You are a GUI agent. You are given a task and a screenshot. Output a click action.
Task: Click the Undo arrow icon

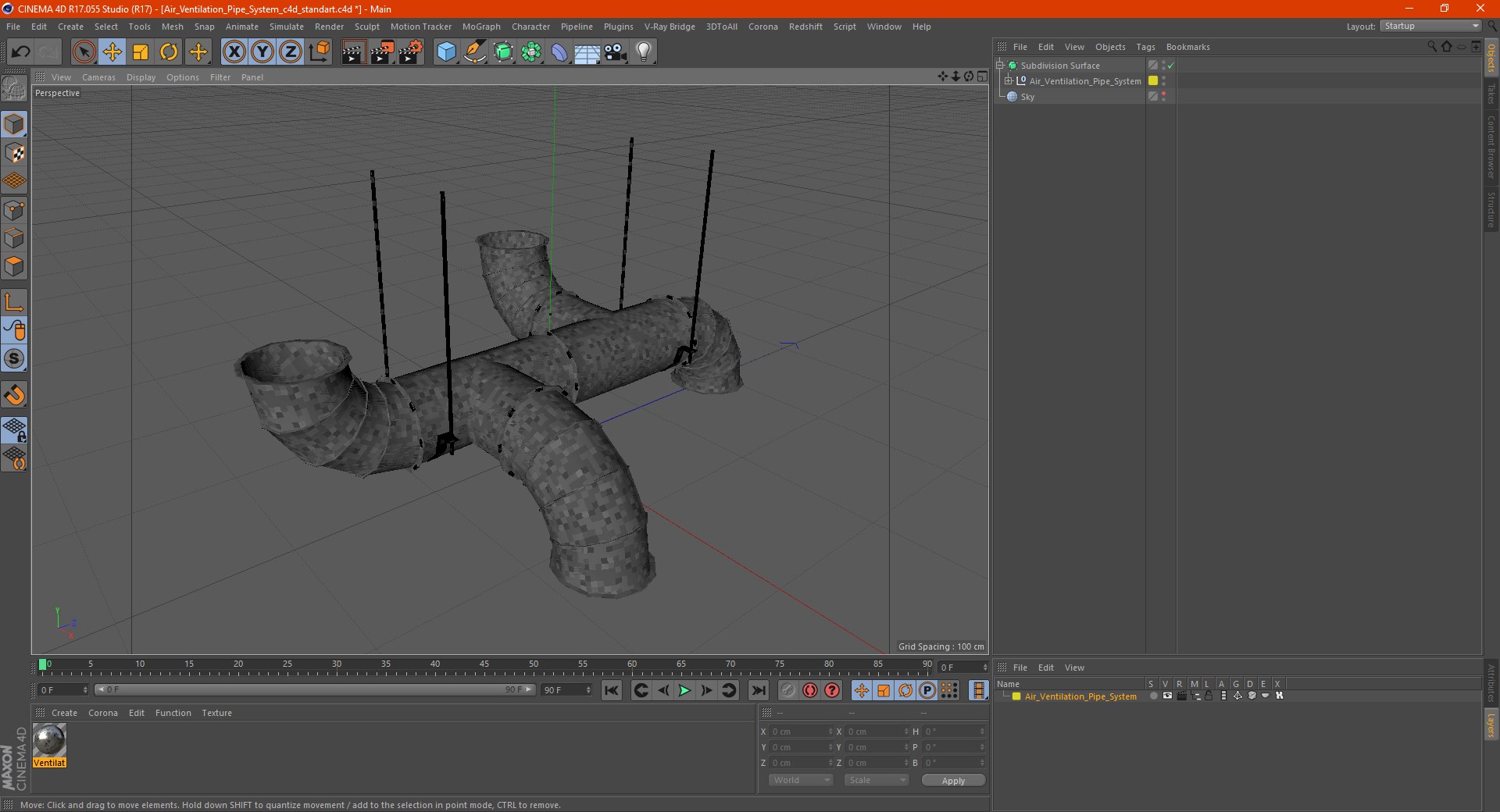click(x=21, y=52)
